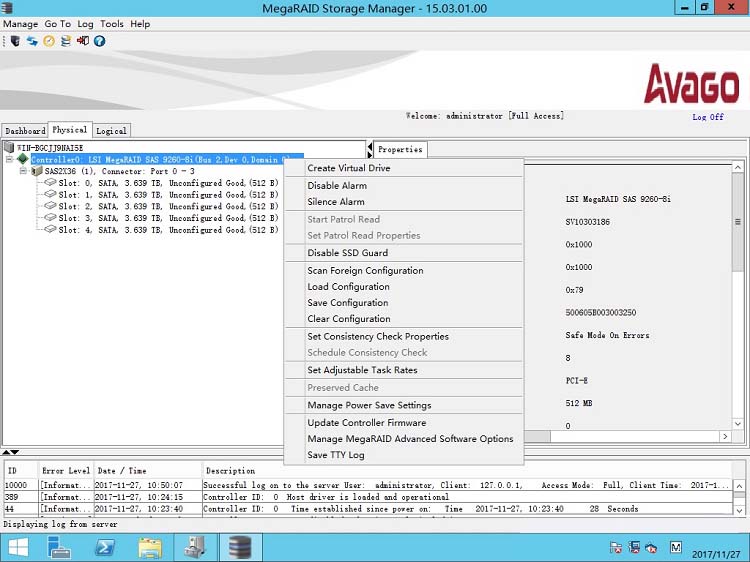Viewport: 750px width, 562px height.
Task: Click the flag notification tray icon
Action: [x=616, y=547]
